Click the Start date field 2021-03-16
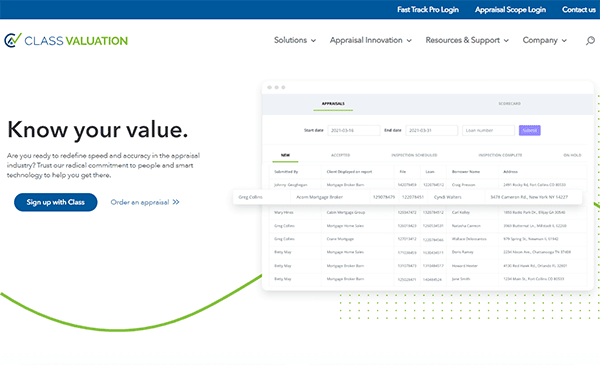This screenshot has width=600, height=365. (354, 130)
